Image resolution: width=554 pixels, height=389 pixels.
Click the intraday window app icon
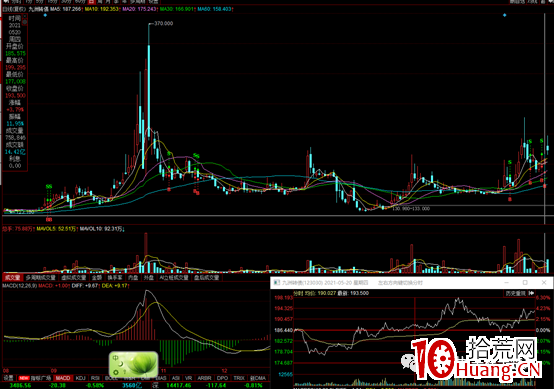pyautogui.click(x=277, y=283)
